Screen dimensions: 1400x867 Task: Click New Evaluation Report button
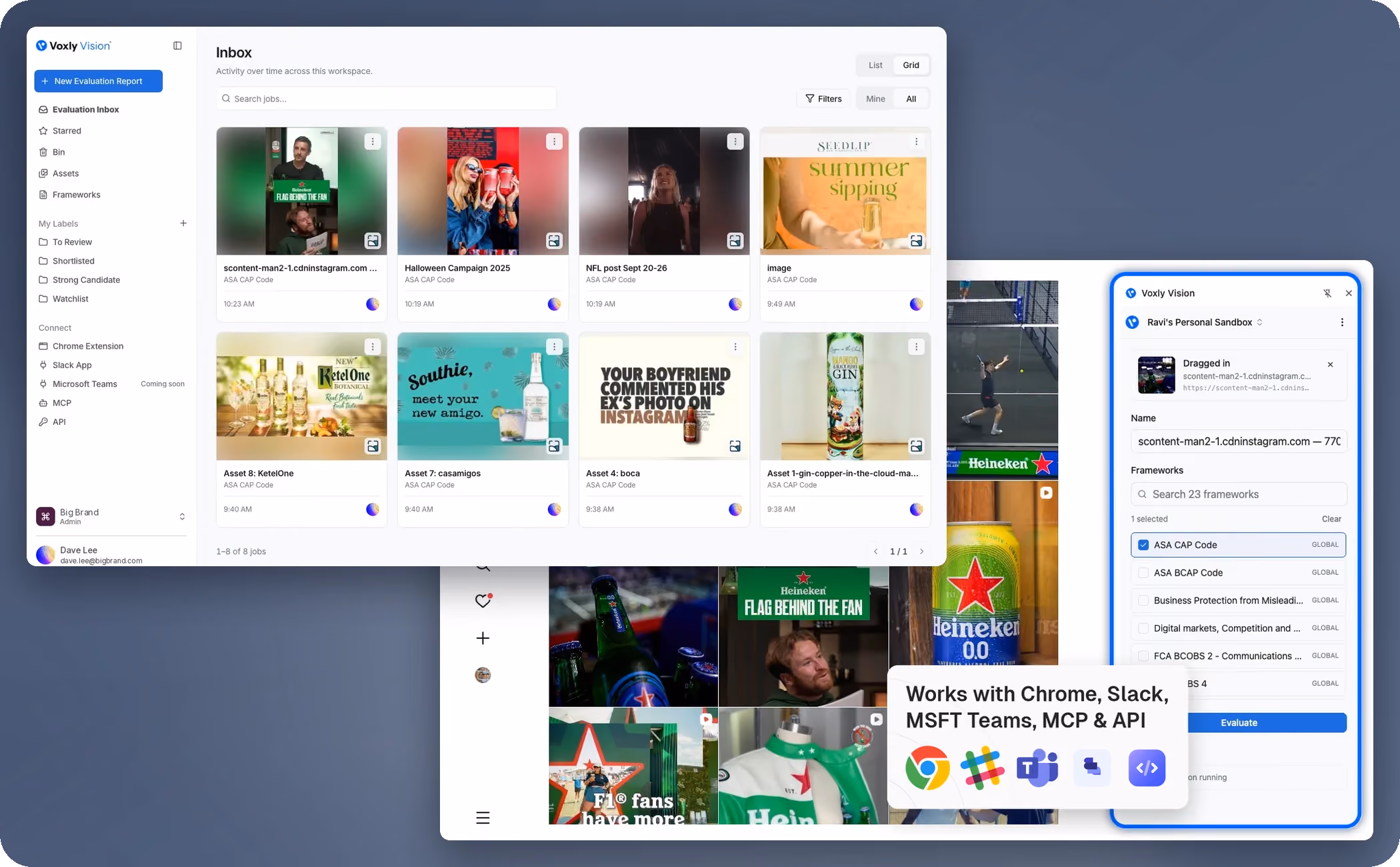(x=99, y=81)
